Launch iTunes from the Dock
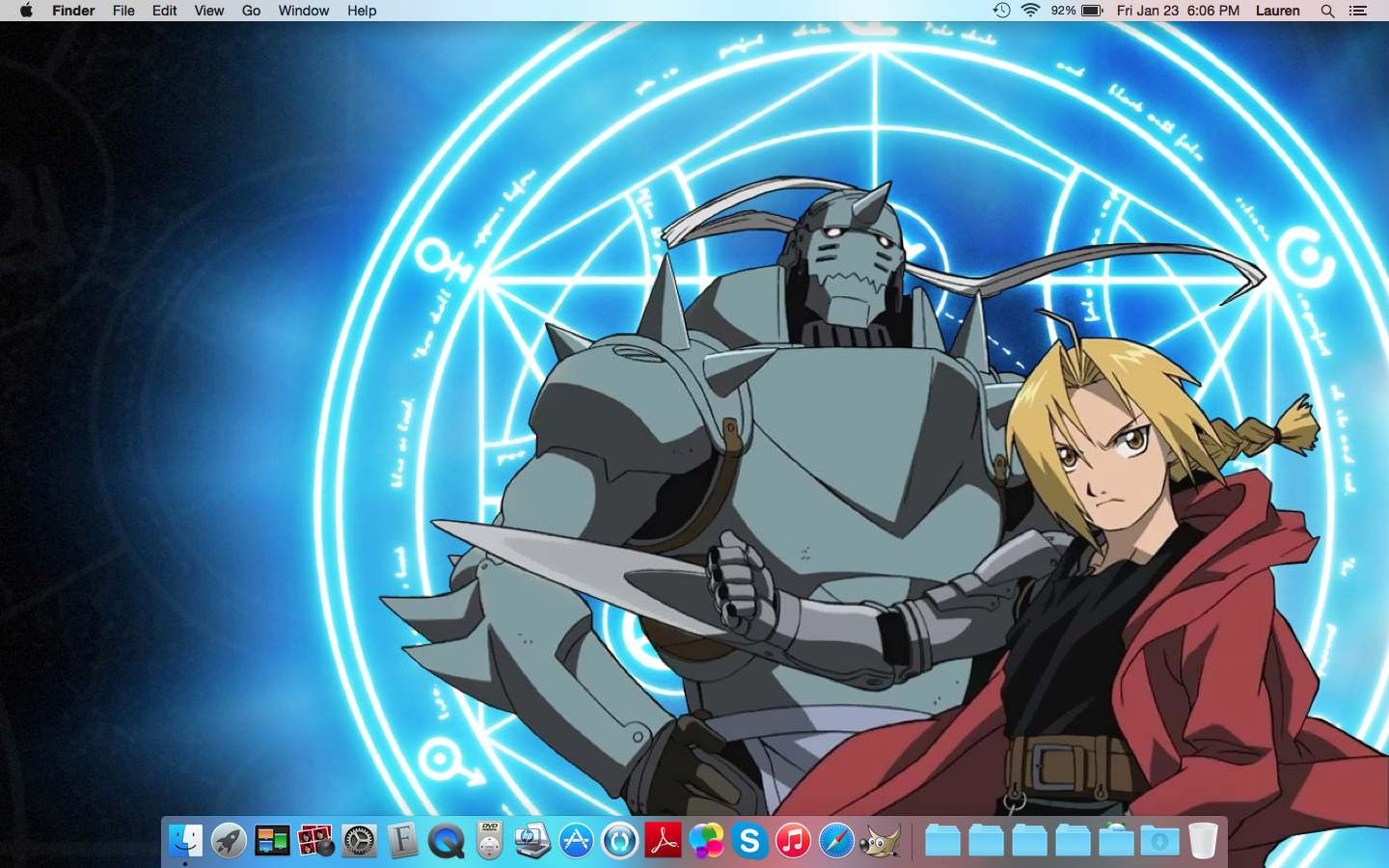 (793, 841)
